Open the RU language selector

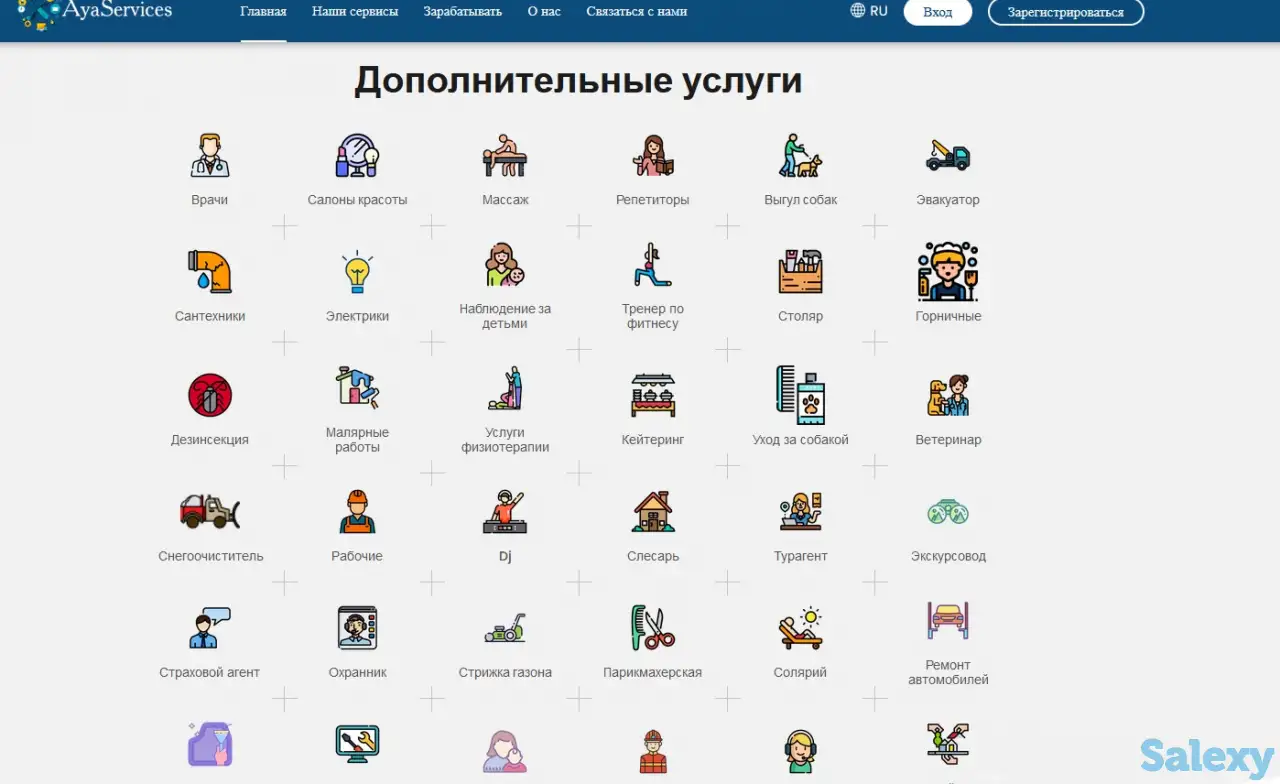pyautogui.click(x=868, y=11)
